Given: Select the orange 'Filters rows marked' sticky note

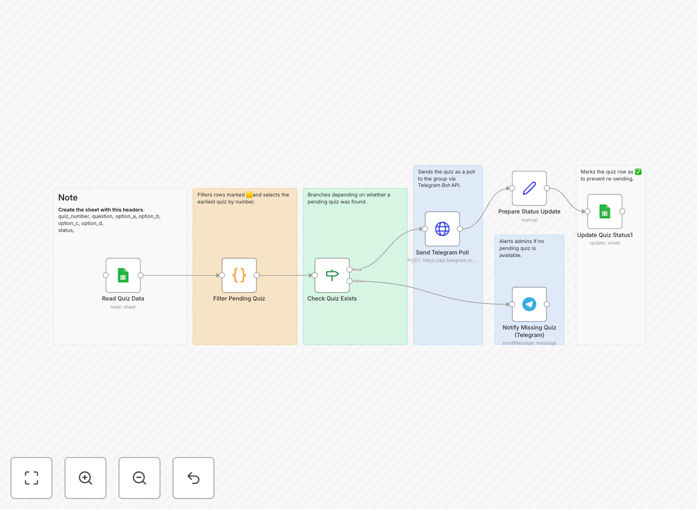Looking at the screenshot, I should (245, 266).
